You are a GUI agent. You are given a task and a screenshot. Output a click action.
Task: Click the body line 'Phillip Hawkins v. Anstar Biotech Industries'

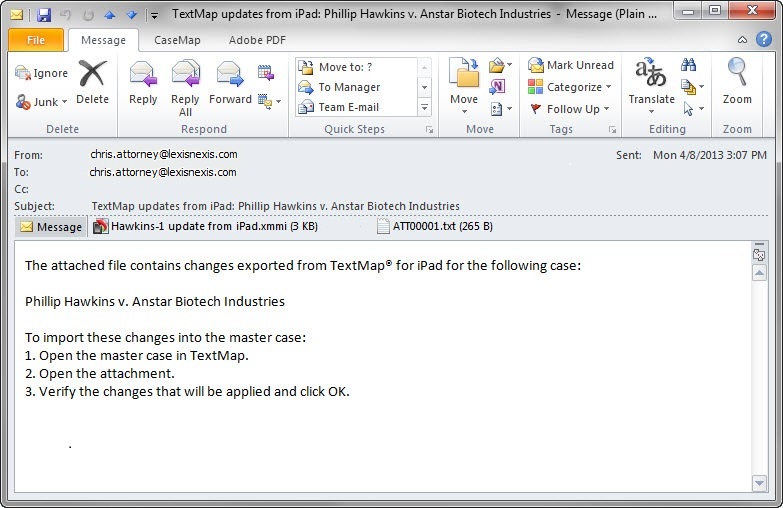pos(155,302)
